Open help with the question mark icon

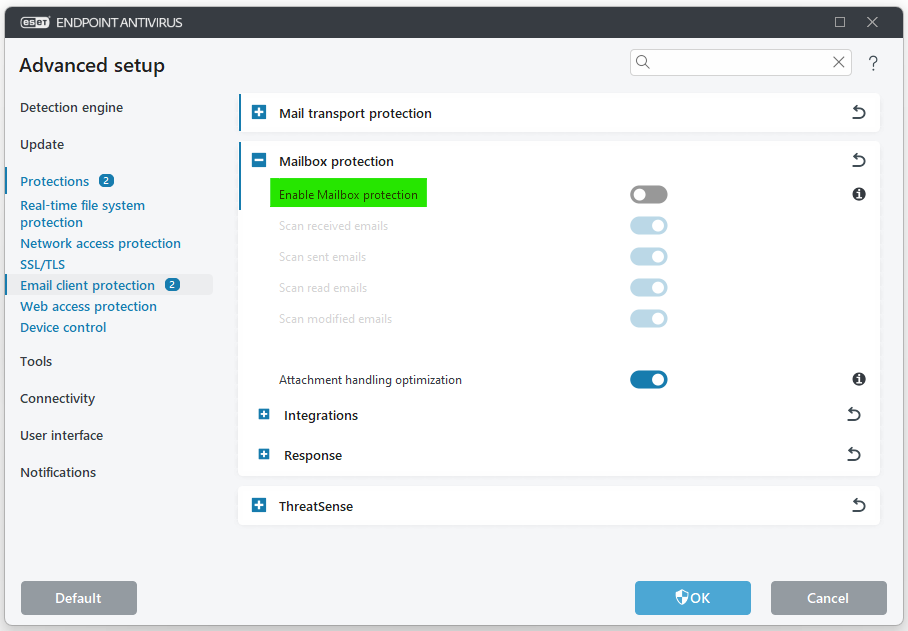click(873, 63)
